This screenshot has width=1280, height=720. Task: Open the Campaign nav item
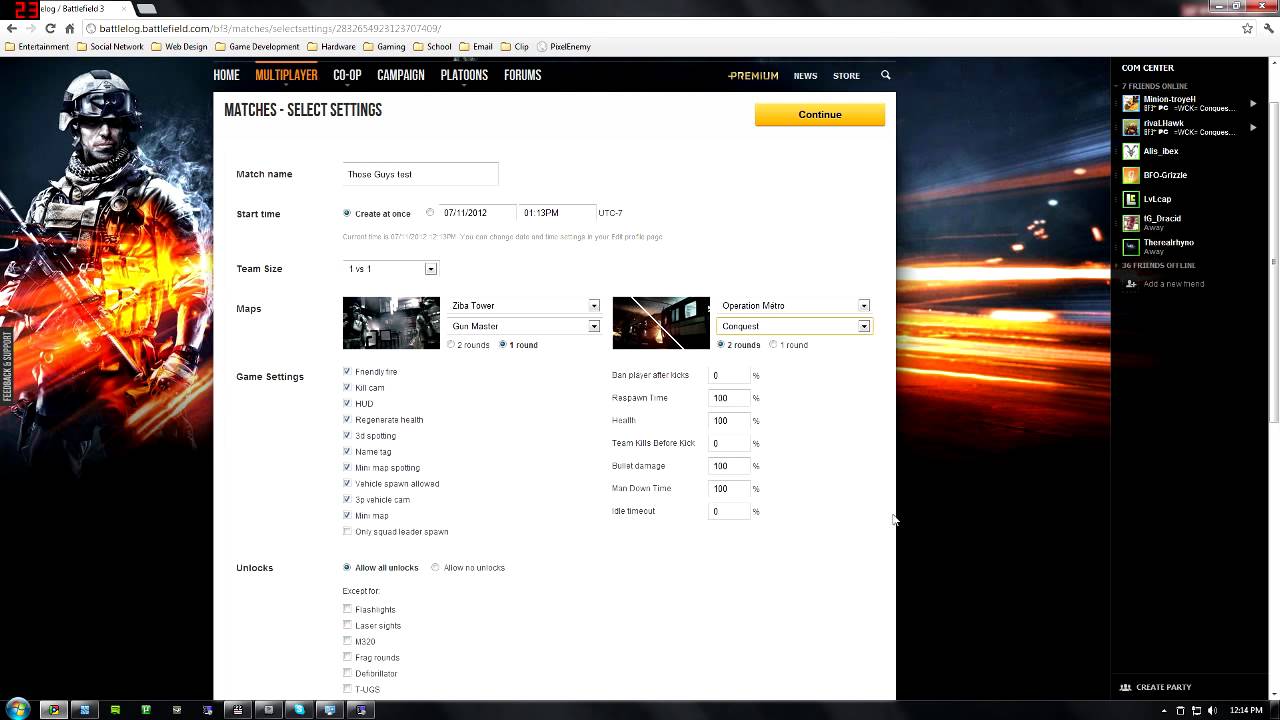(x=401, y=75)
